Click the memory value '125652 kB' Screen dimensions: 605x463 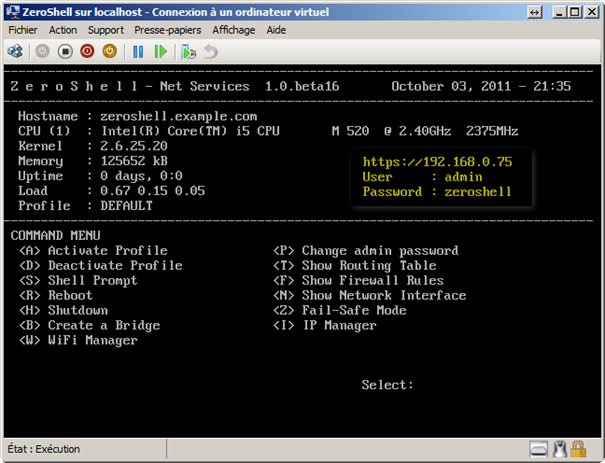click(134, 161)
